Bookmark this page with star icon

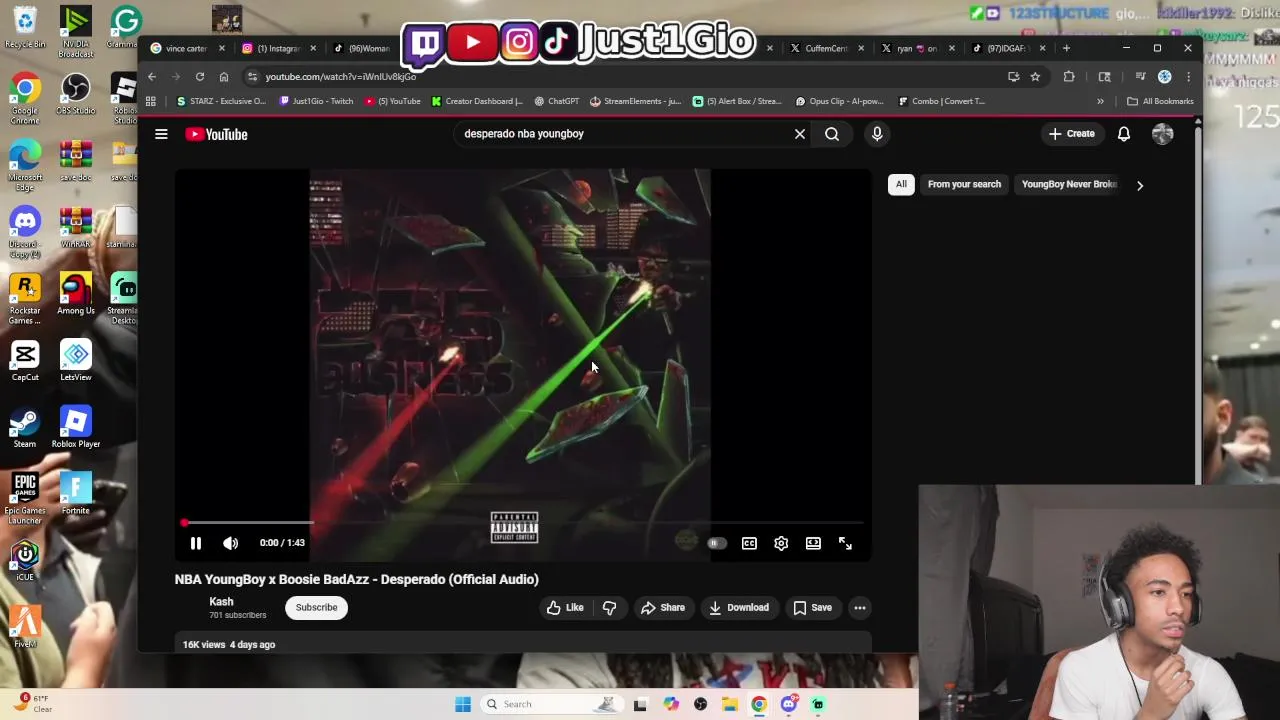(1035, 77)
